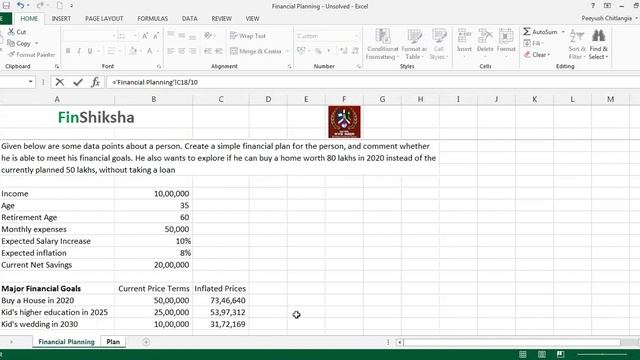This screenshot has height=360, width=640.
Task: Click the Wrap Text button
Action: point(248,36)
